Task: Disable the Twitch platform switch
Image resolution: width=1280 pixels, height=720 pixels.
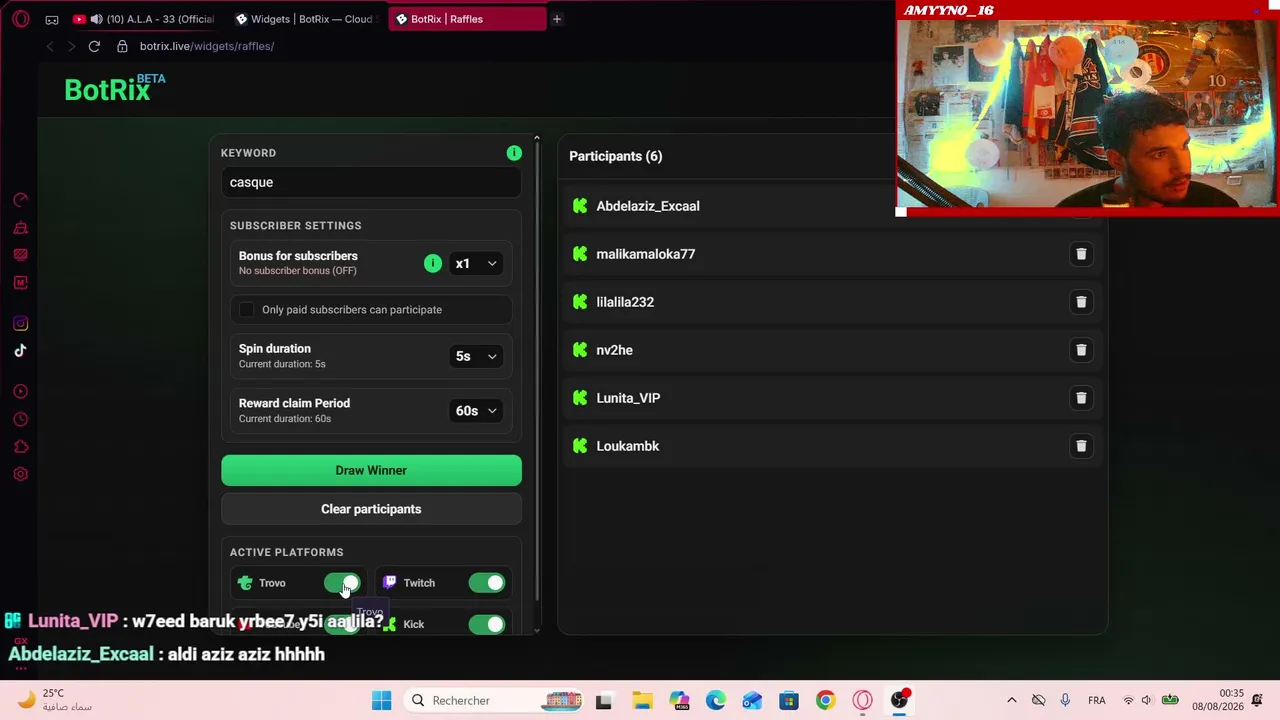Action: click(487, 583)
